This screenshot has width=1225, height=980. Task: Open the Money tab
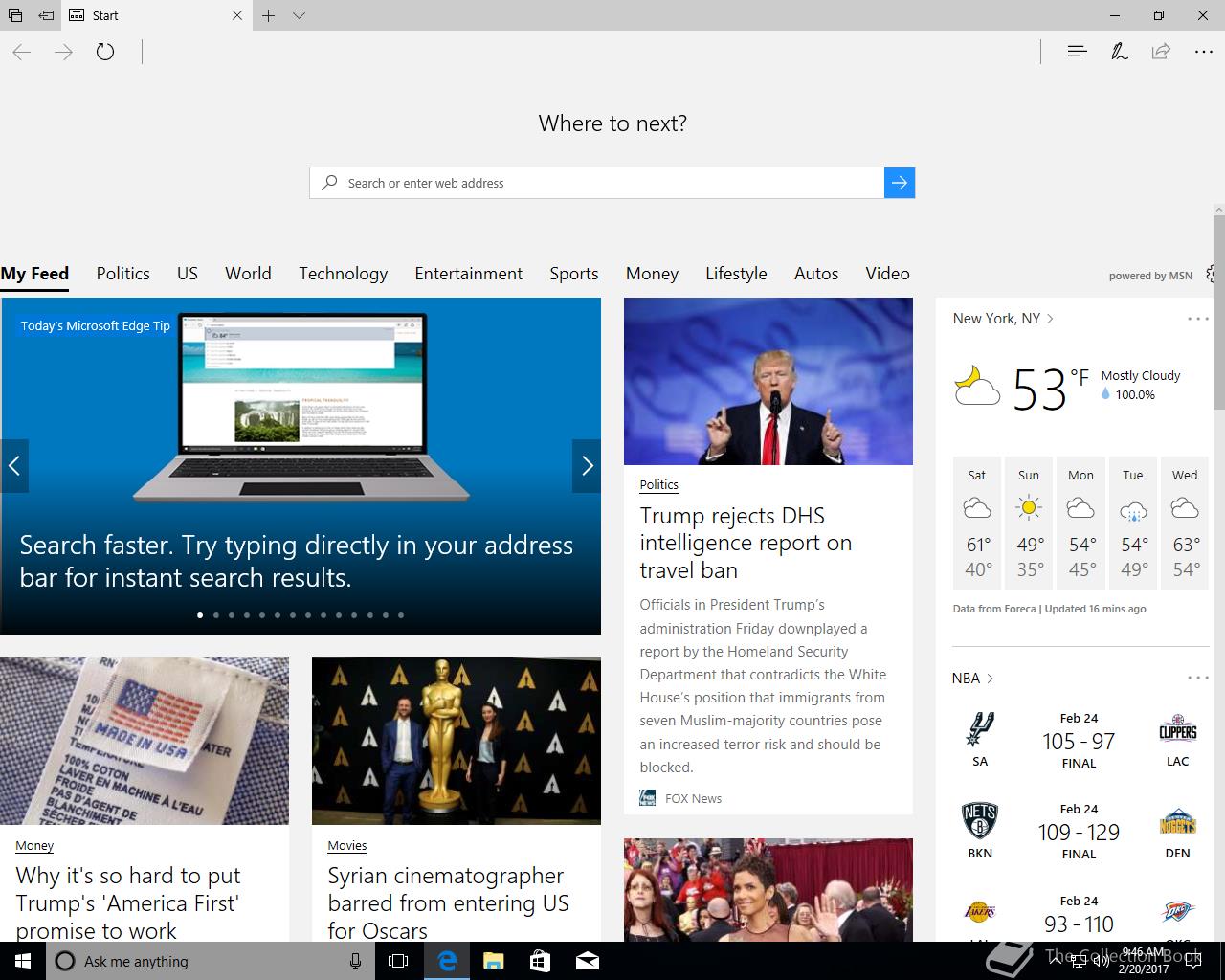tap(652, 274)
